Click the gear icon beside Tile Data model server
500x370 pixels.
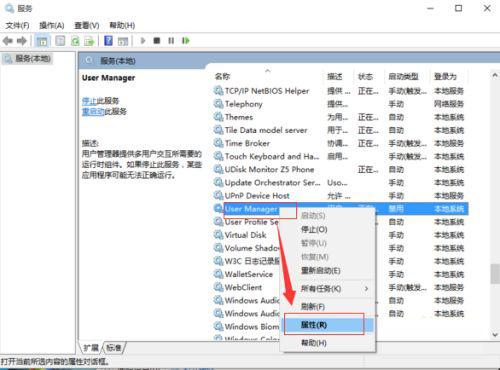point(218,130)
